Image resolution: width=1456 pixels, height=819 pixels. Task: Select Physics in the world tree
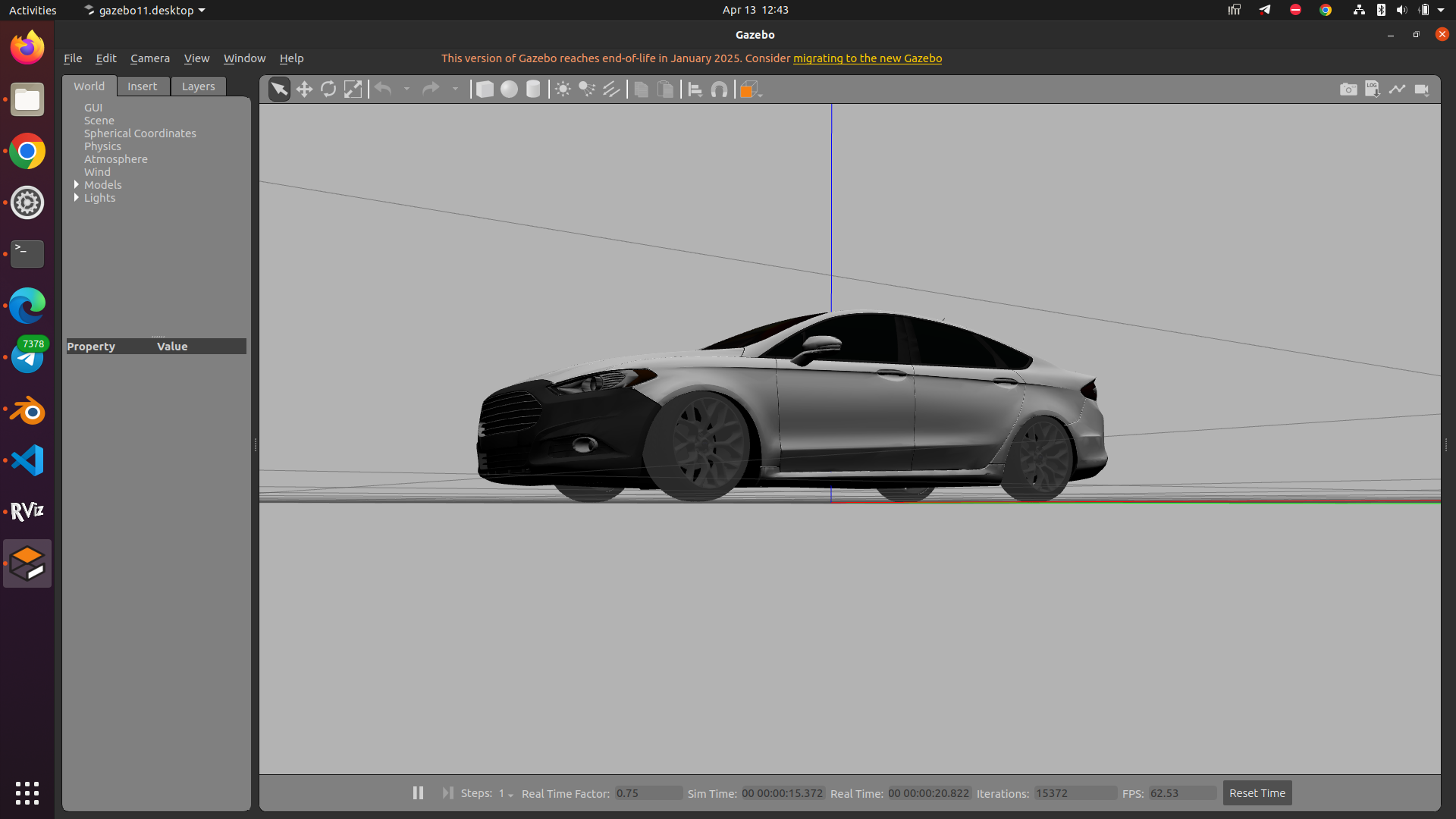click(x=102, y=146)
